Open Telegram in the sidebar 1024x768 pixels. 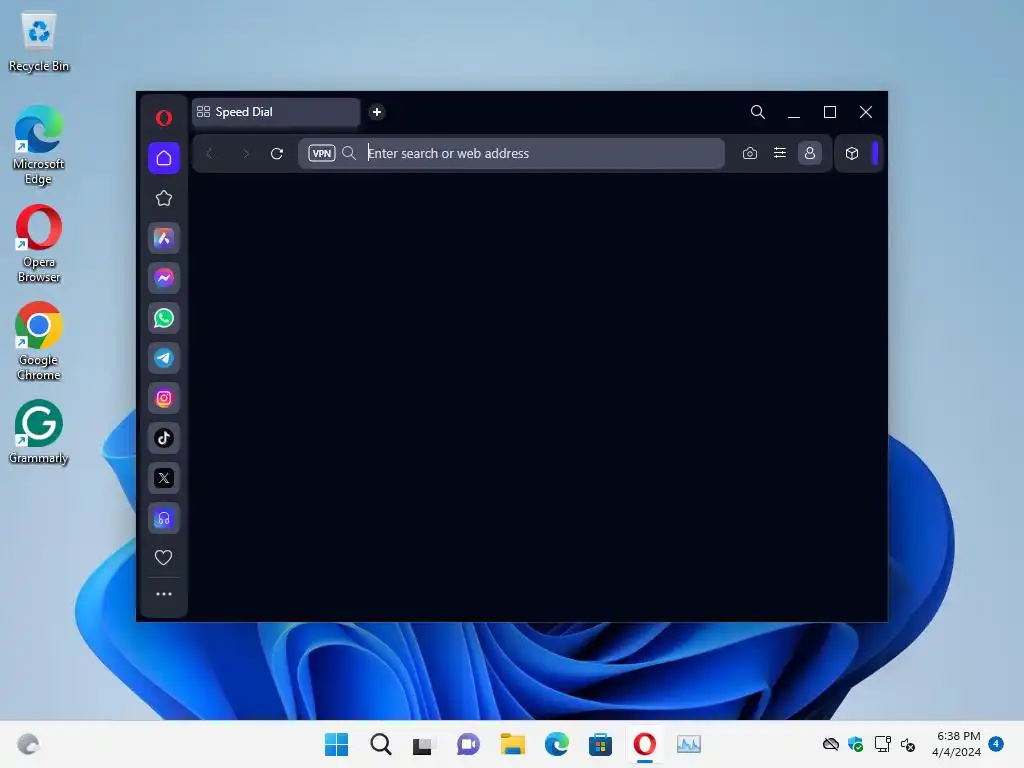pyautogui.click(x=164, y=358)
